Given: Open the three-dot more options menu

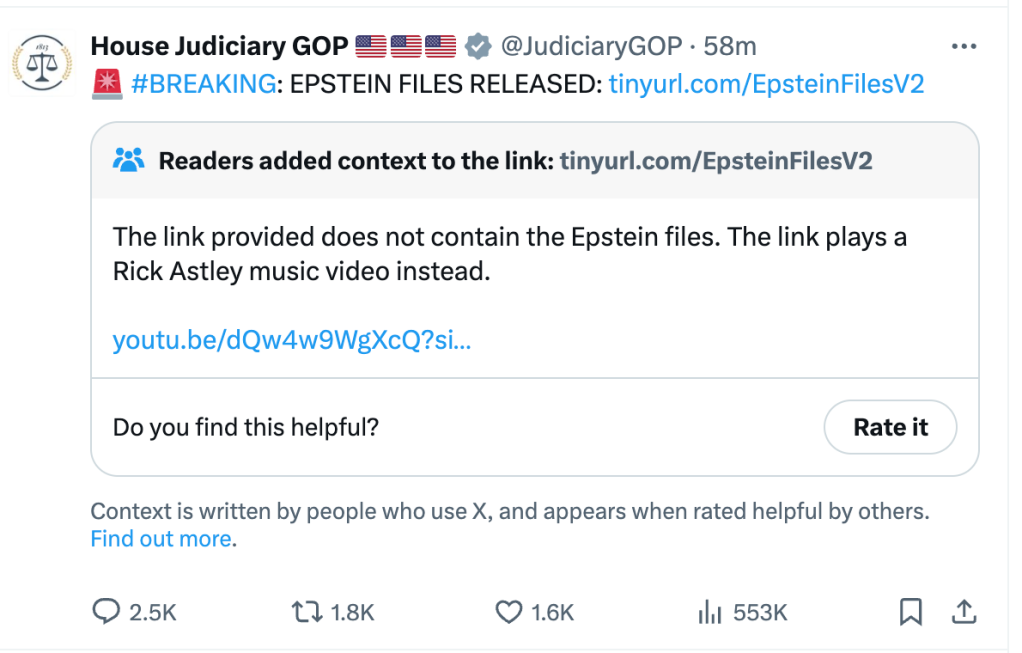Looking at the screenshot, I should click(x=963, y=46).
